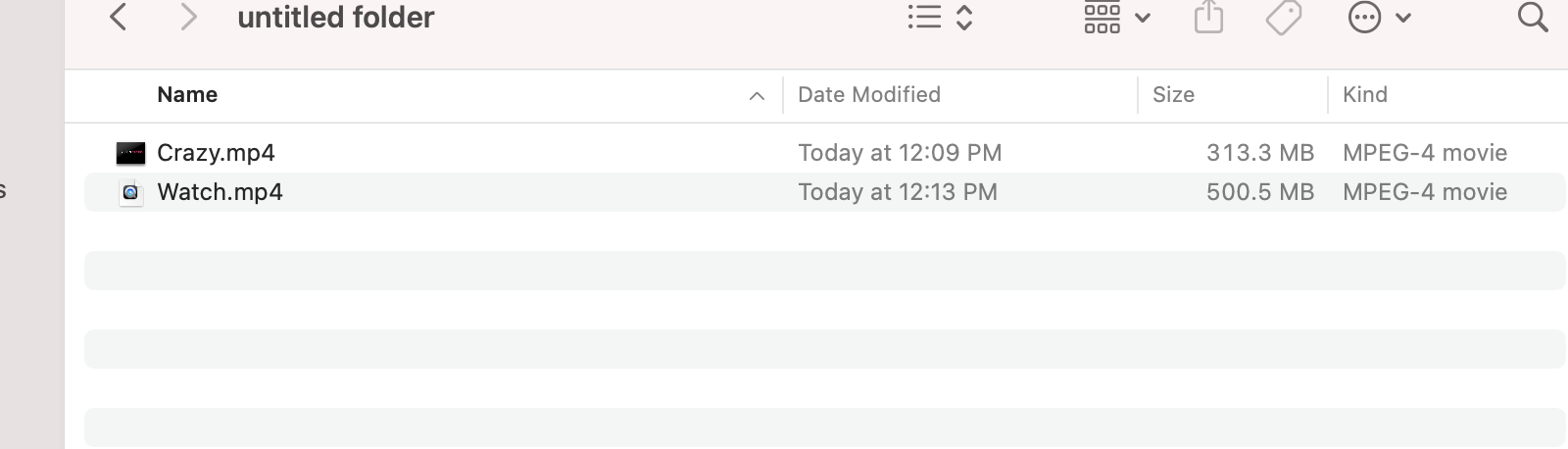Click the untitled folder window title
The height and width of the screenshot is (449, 1568).
point(335,18)
